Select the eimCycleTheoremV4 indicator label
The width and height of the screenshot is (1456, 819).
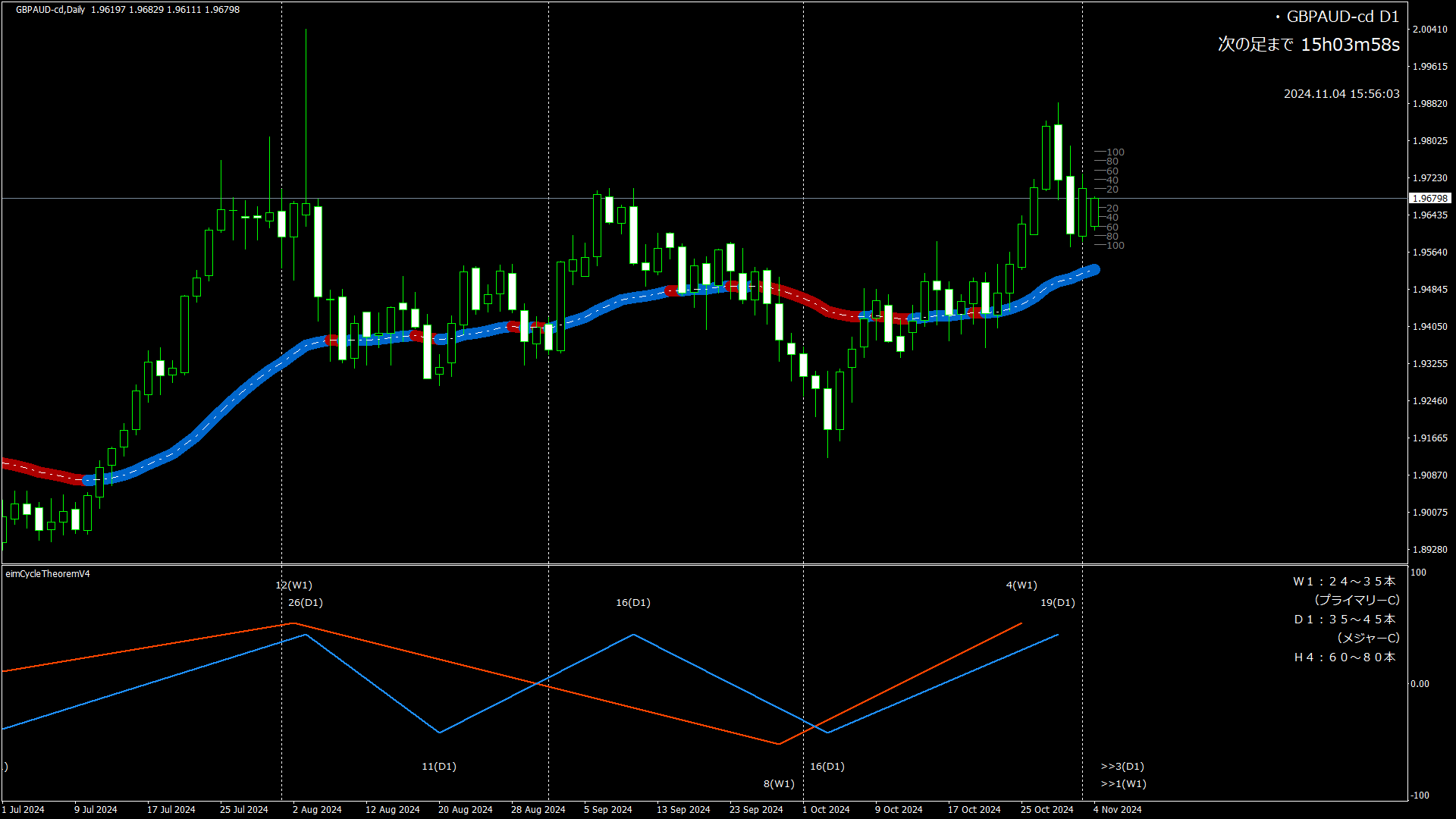coord(48,574)
